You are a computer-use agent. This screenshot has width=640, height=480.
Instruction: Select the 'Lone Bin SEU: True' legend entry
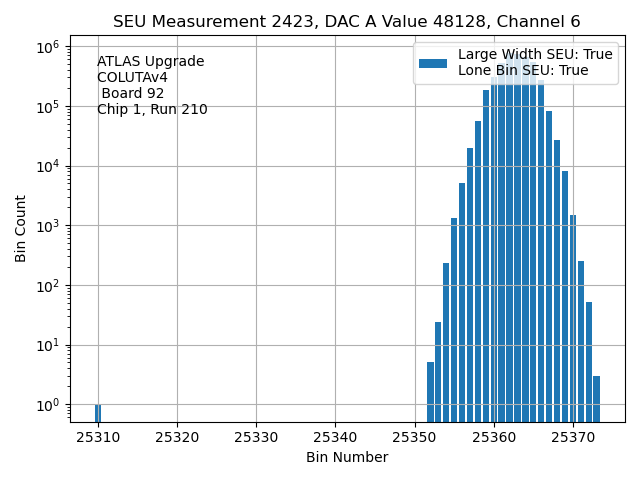[x=523, y=71]
